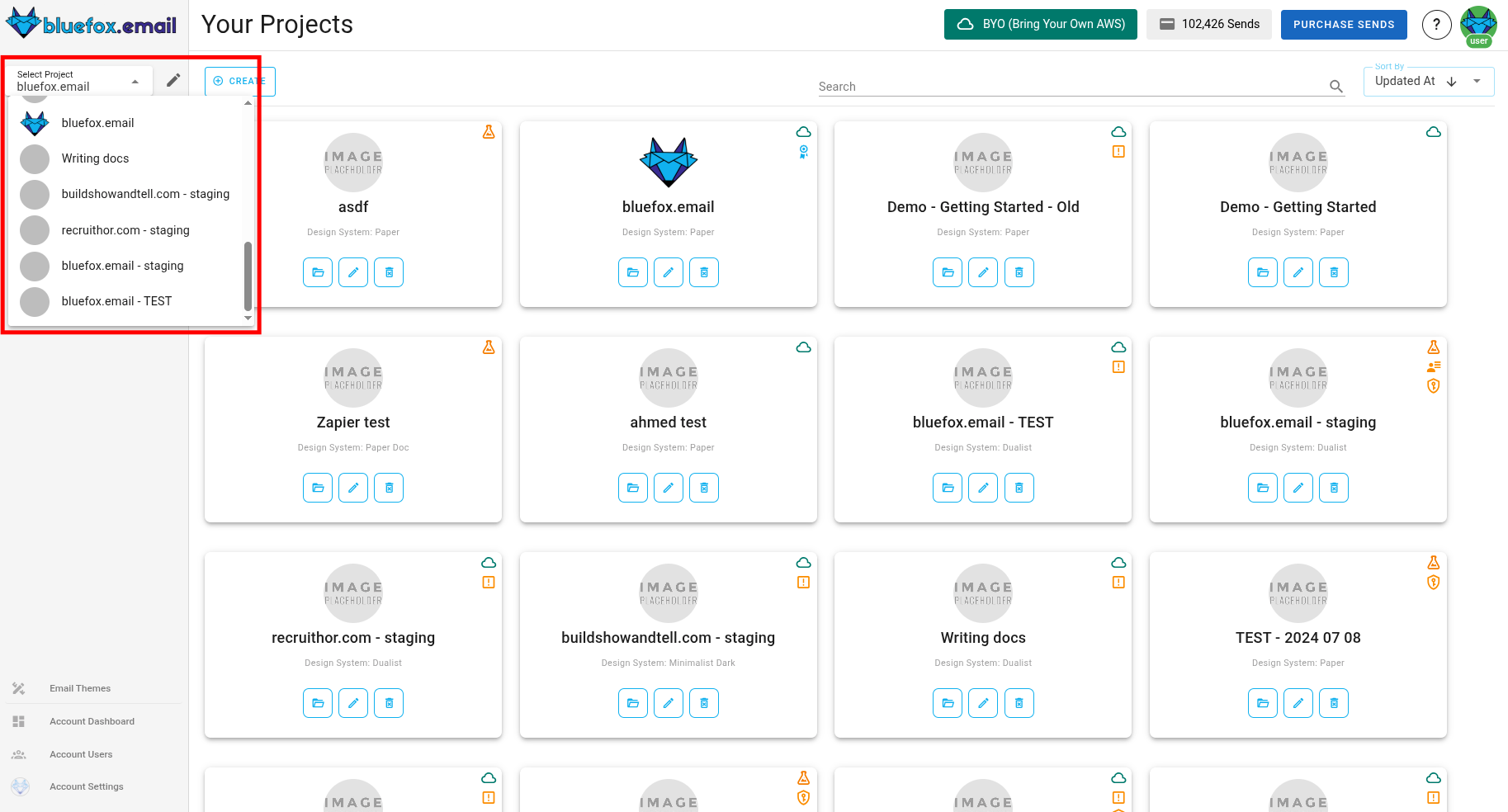Viewport: 1508px width, 812px height.
Task: Open the Email Themes sidebar section
Action: coord(80,687)
